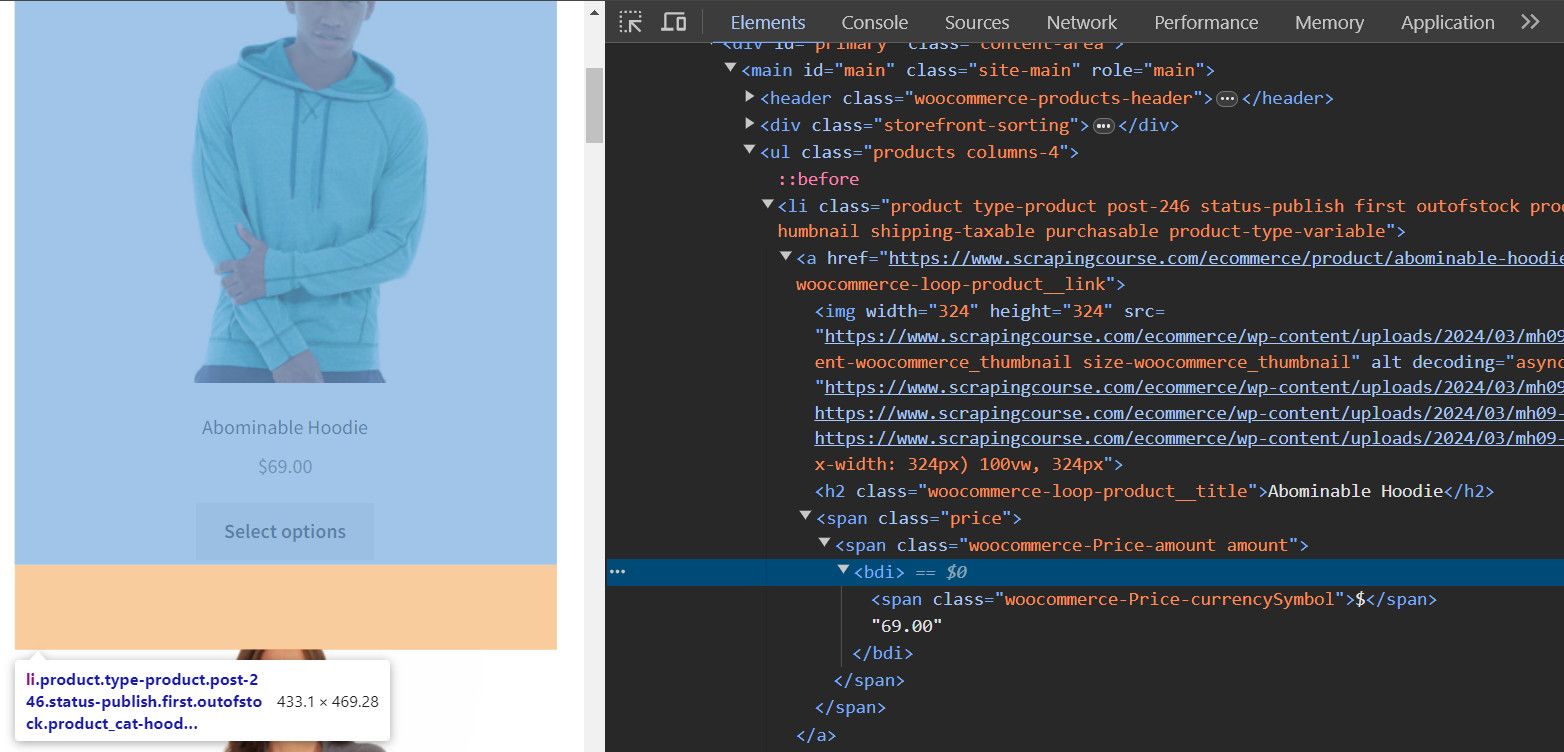Collapse the main#main node
Image resolution: width=1564 pixels, height=752 pixels.
(731, 69)
